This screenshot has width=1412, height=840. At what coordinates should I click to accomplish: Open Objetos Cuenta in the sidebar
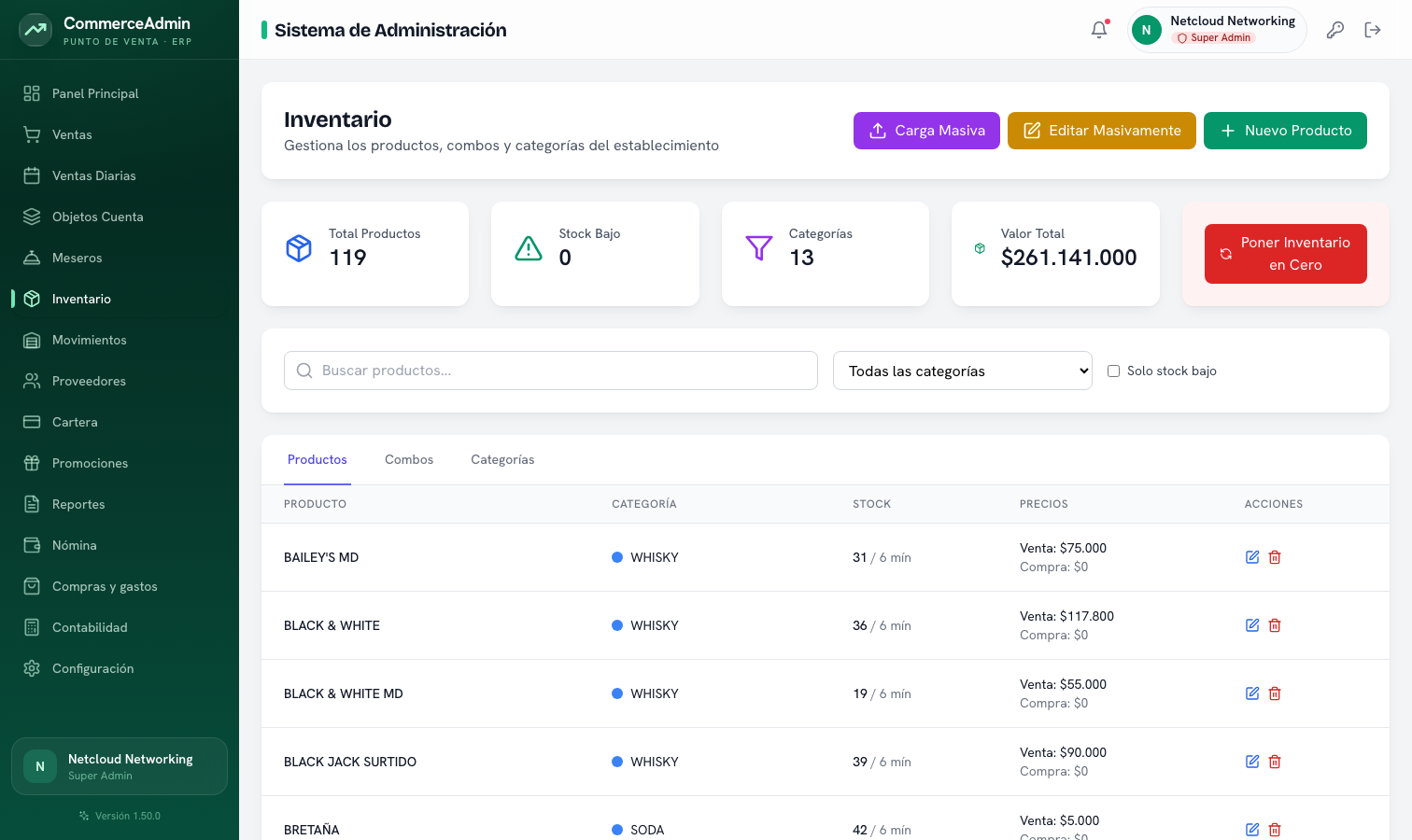(120, 217)
